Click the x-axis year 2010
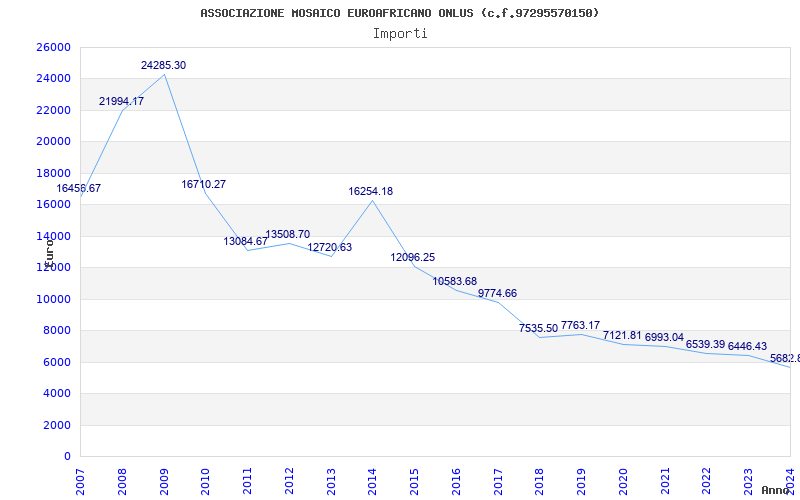 coord(206,482)
